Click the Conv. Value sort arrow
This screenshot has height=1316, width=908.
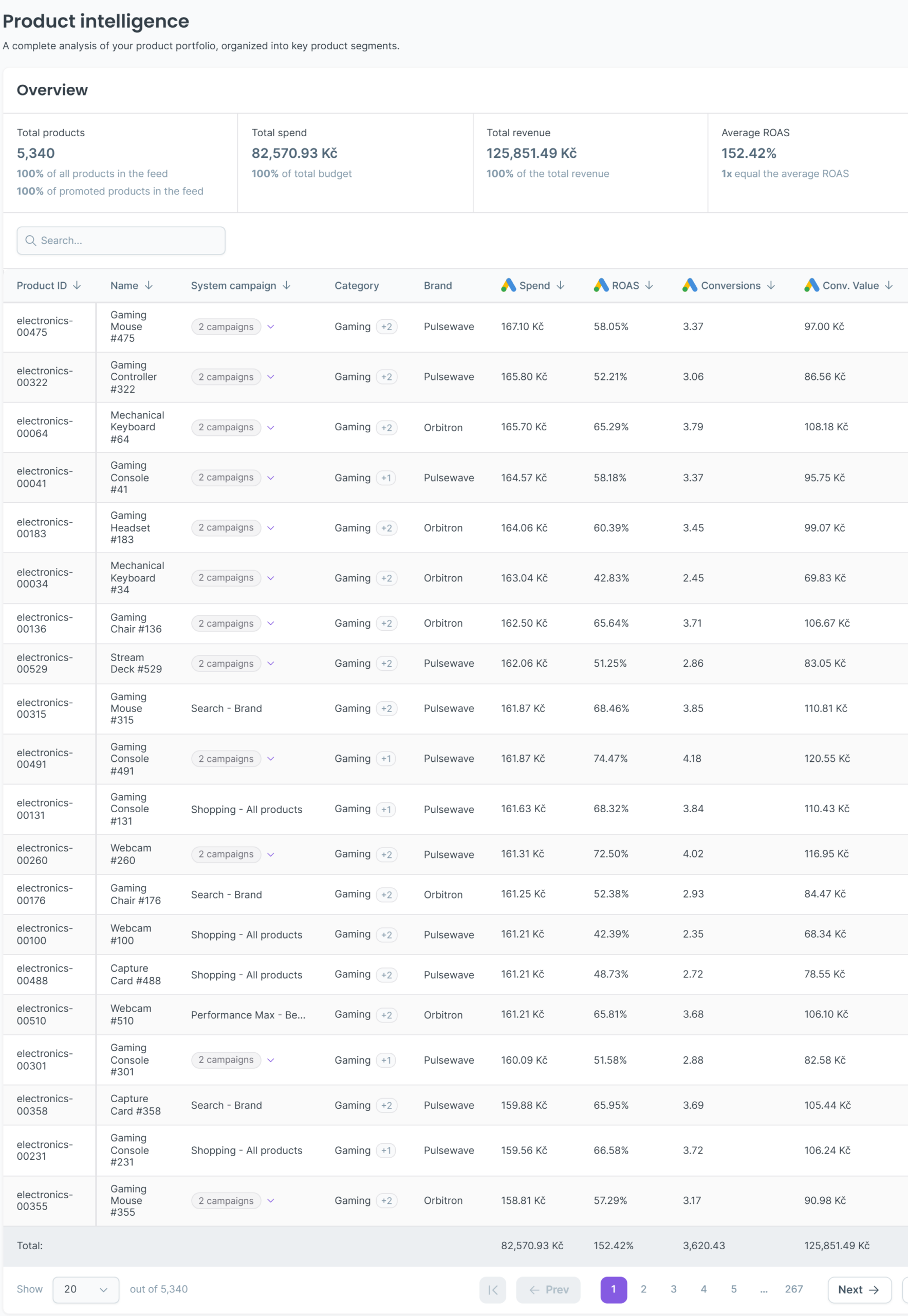point(888,285)
